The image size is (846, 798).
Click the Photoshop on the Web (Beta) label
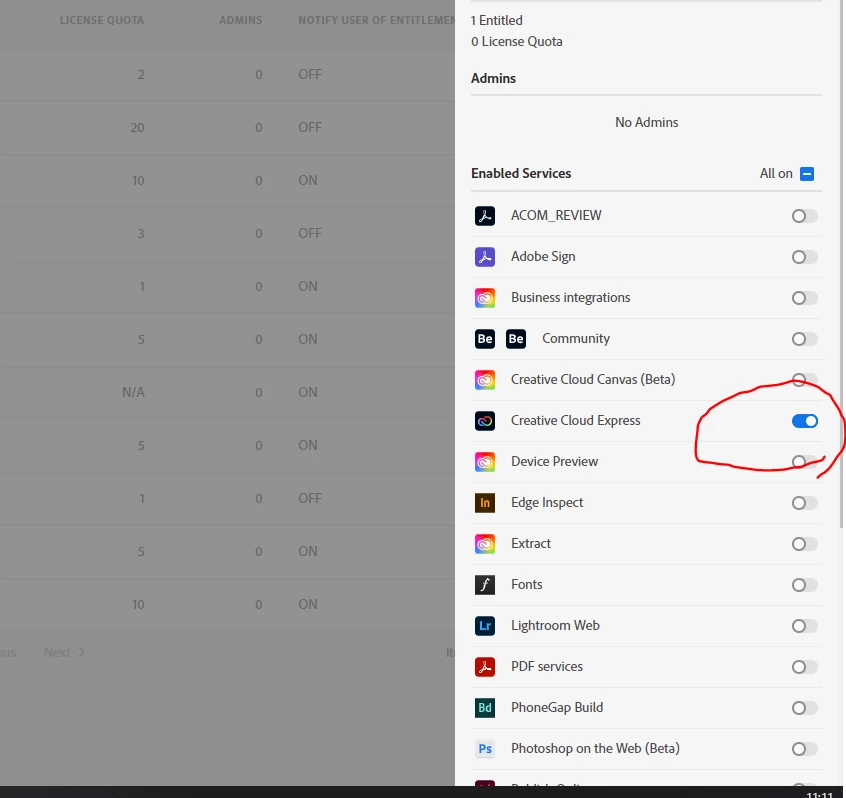[x=595, y=748]
